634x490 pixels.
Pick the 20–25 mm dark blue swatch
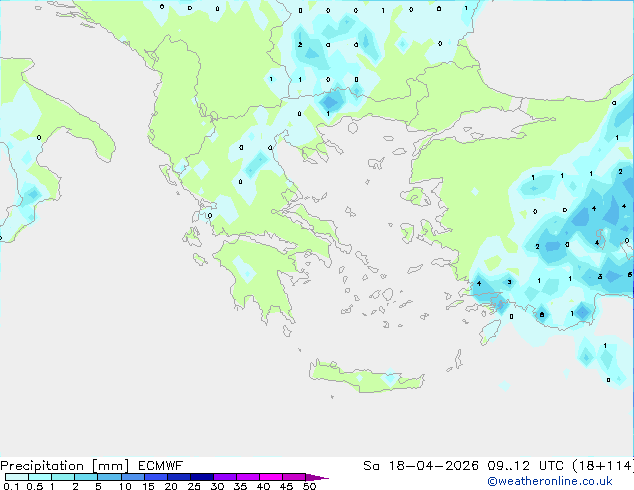[179, 477]
